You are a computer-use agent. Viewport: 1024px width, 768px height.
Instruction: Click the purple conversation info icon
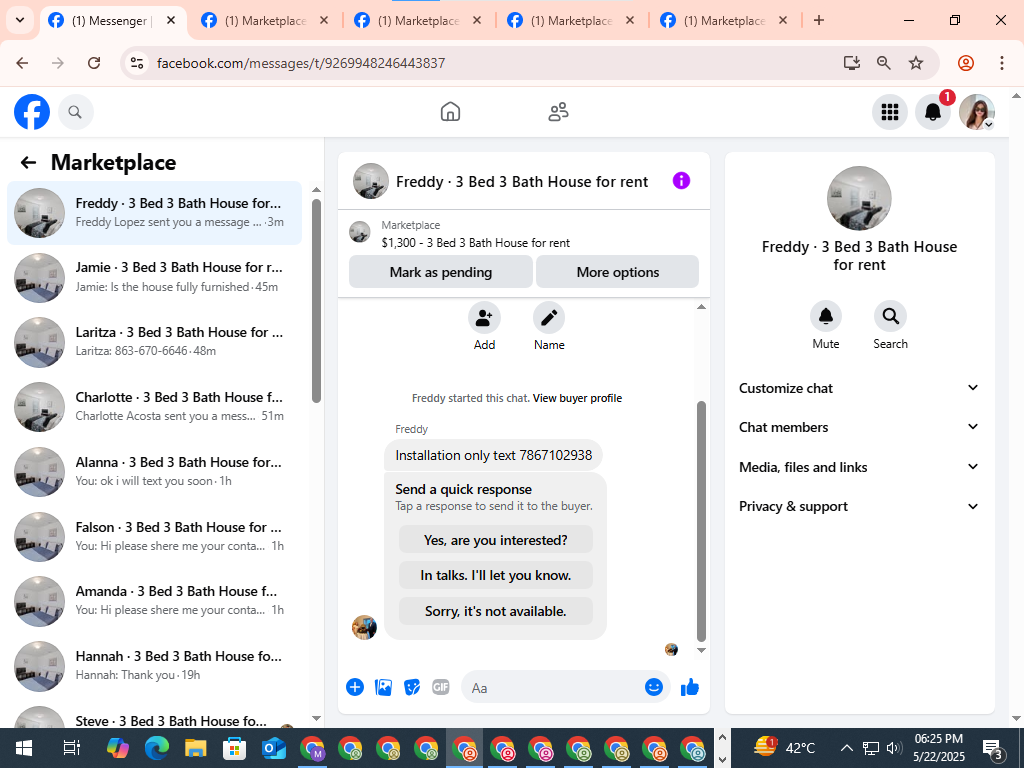681,181
